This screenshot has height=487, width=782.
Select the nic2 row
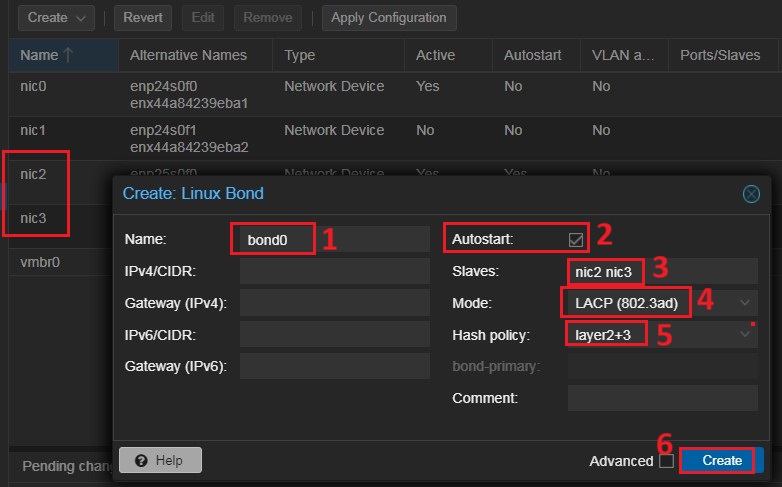[x=61, y=182]
